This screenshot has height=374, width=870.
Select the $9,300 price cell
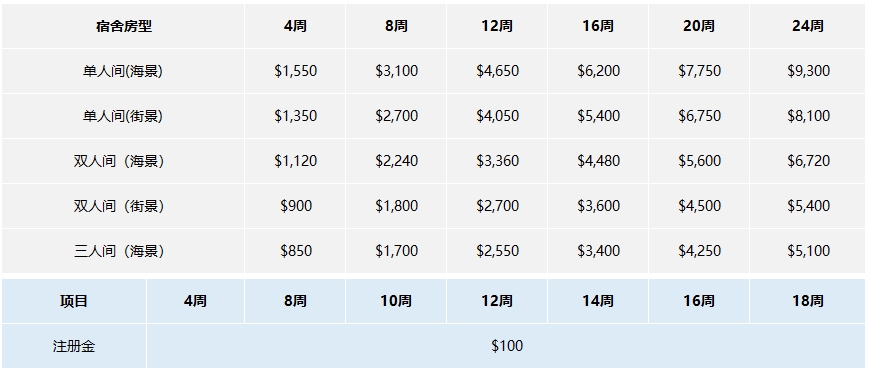[x=808, y=71]
